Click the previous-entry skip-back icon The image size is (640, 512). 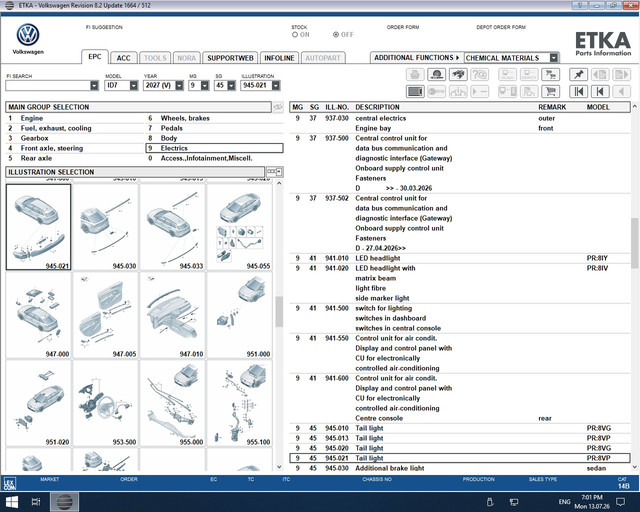point(600,91)
